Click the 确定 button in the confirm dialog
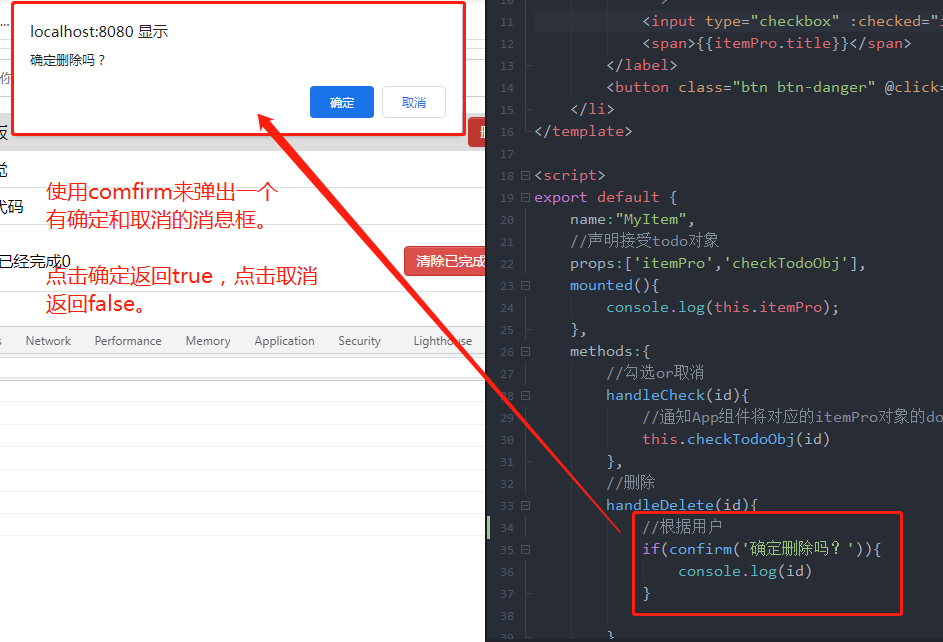The image size is (943, 642). tap(342, 102)
